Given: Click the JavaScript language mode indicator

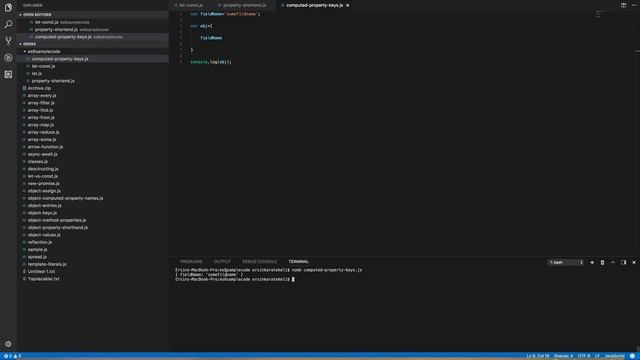Looking at the screenshot, I should 614,356.
